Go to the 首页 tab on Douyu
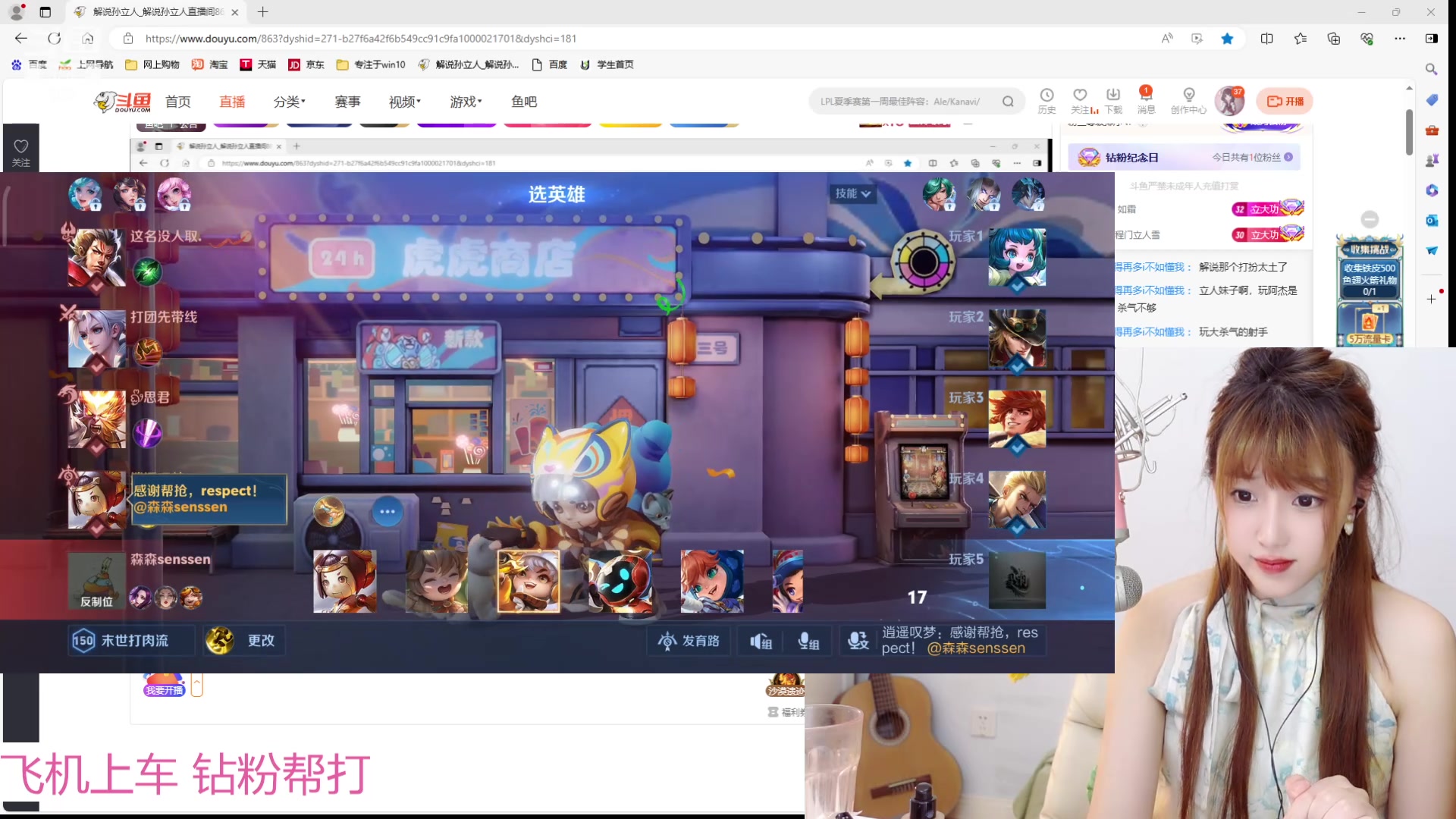This screenshot has width=1456, height=819. [x=178, y=102]
